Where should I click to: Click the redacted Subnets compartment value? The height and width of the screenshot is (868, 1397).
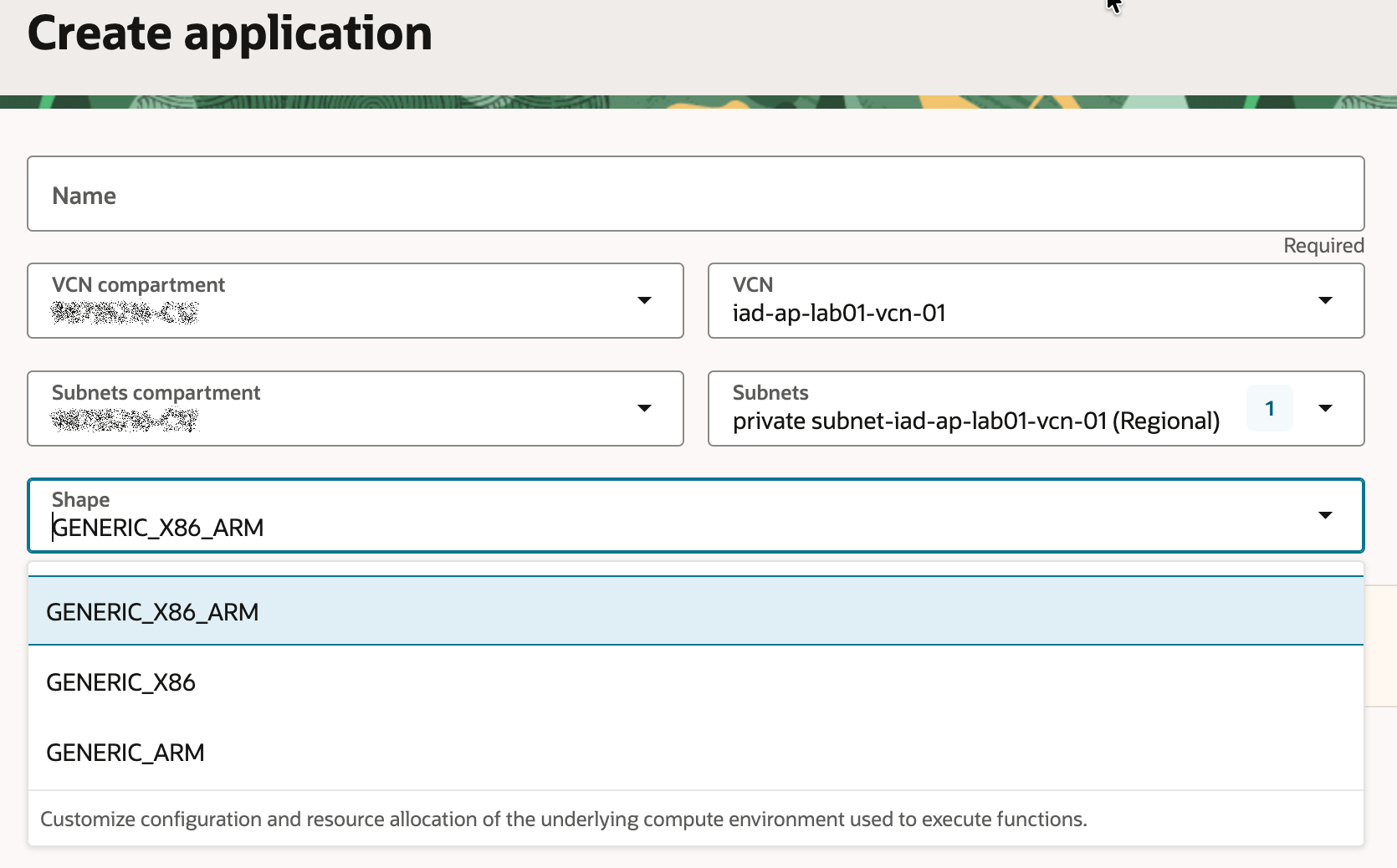pos(125,421)
